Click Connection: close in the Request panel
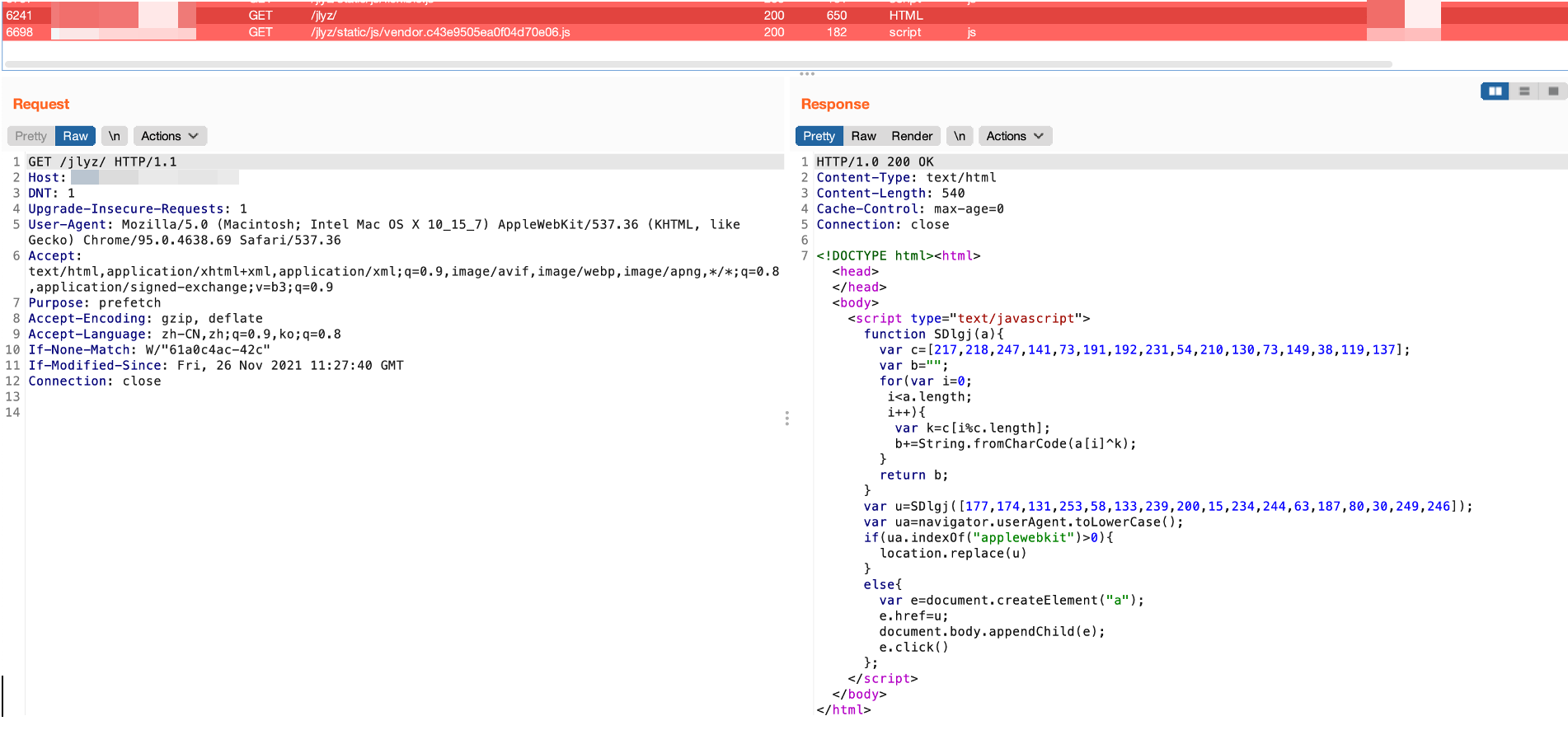 pyautogui.click(x=95, y=381)
